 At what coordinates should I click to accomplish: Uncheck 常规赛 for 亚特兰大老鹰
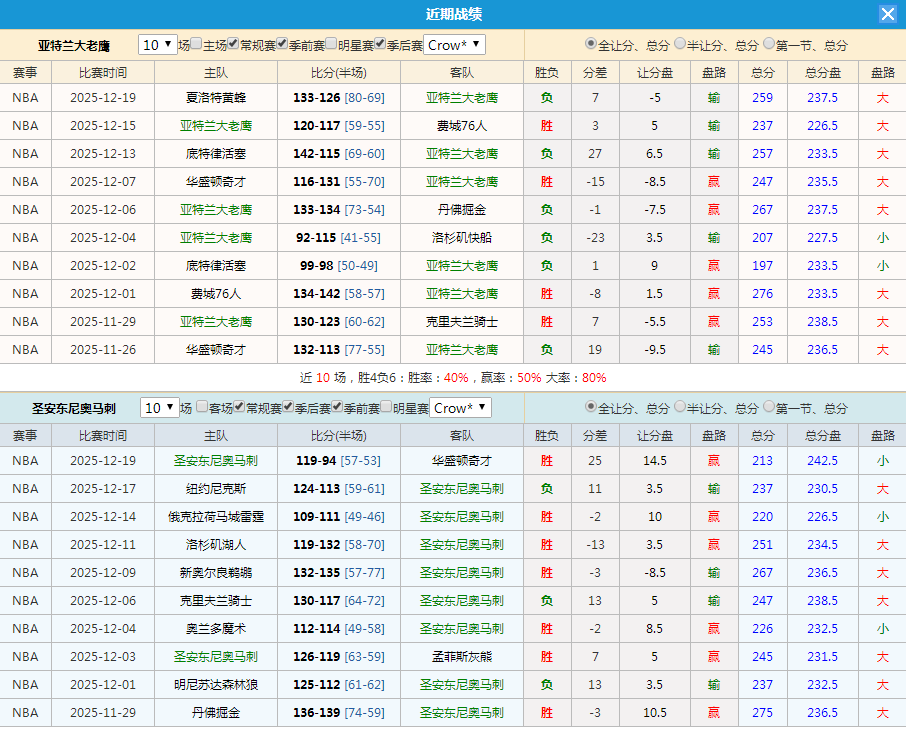coord(232,44)
